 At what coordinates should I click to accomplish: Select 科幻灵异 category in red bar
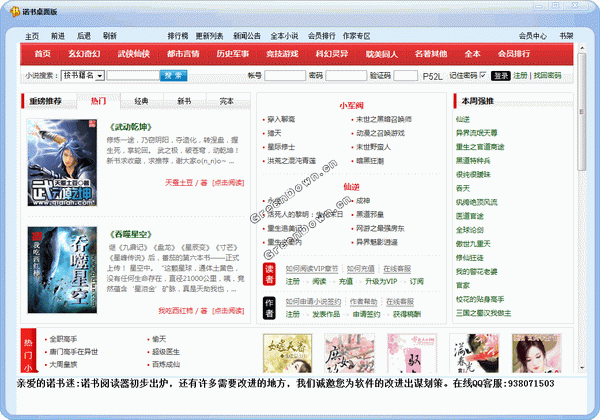tap(332, 54)
